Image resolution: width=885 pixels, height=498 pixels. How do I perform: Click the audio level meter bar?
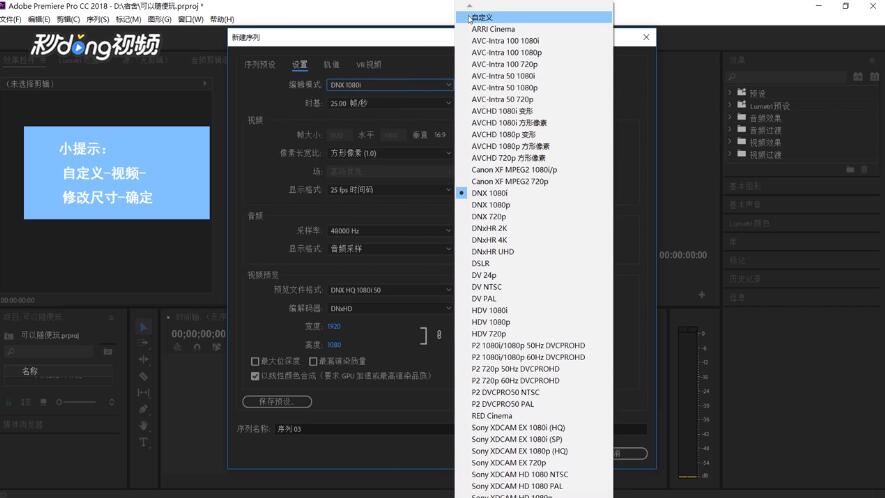pyautogui.click(x=687, y=403)
